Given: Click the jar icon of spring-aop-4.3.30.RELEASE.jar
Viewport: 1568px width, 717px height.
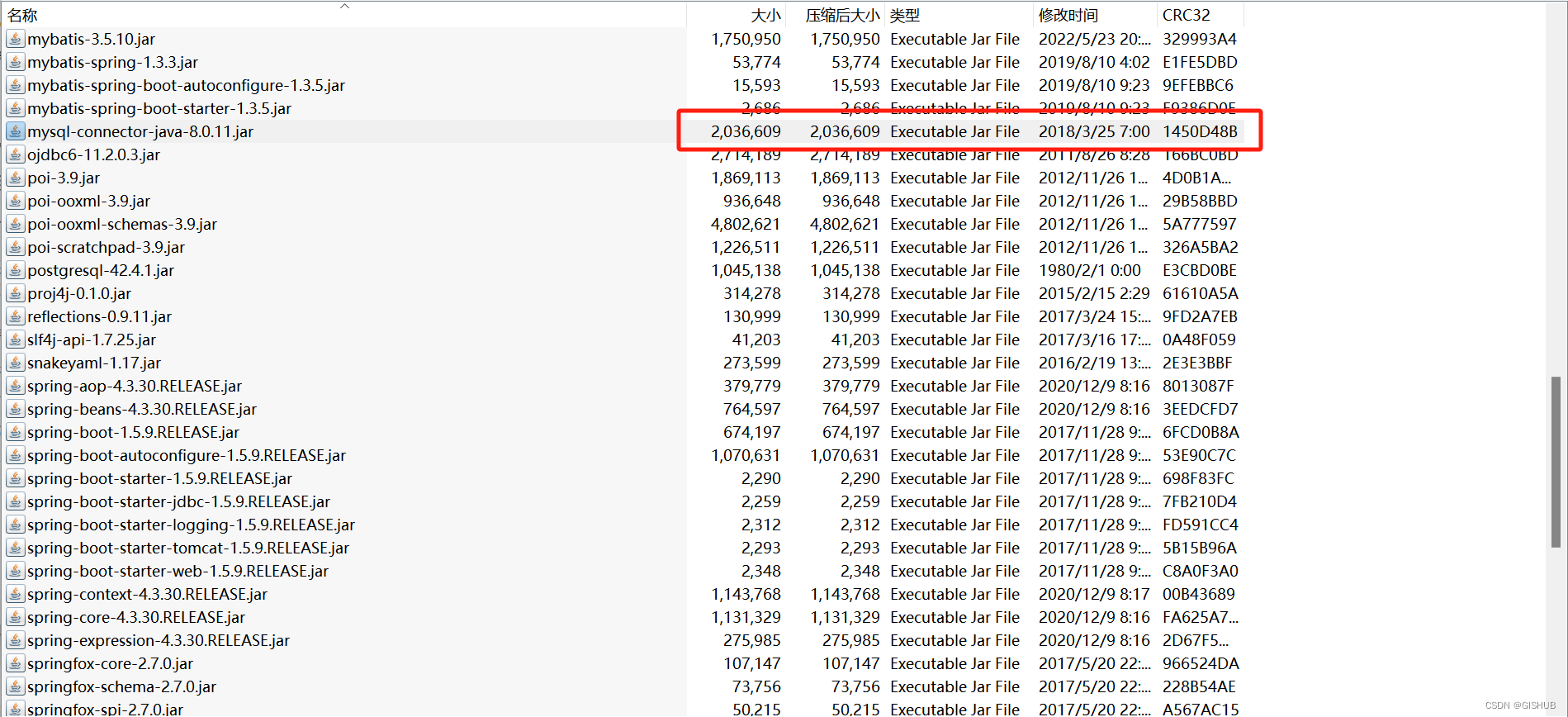Looking at the screenshot, I should (15, 386).
